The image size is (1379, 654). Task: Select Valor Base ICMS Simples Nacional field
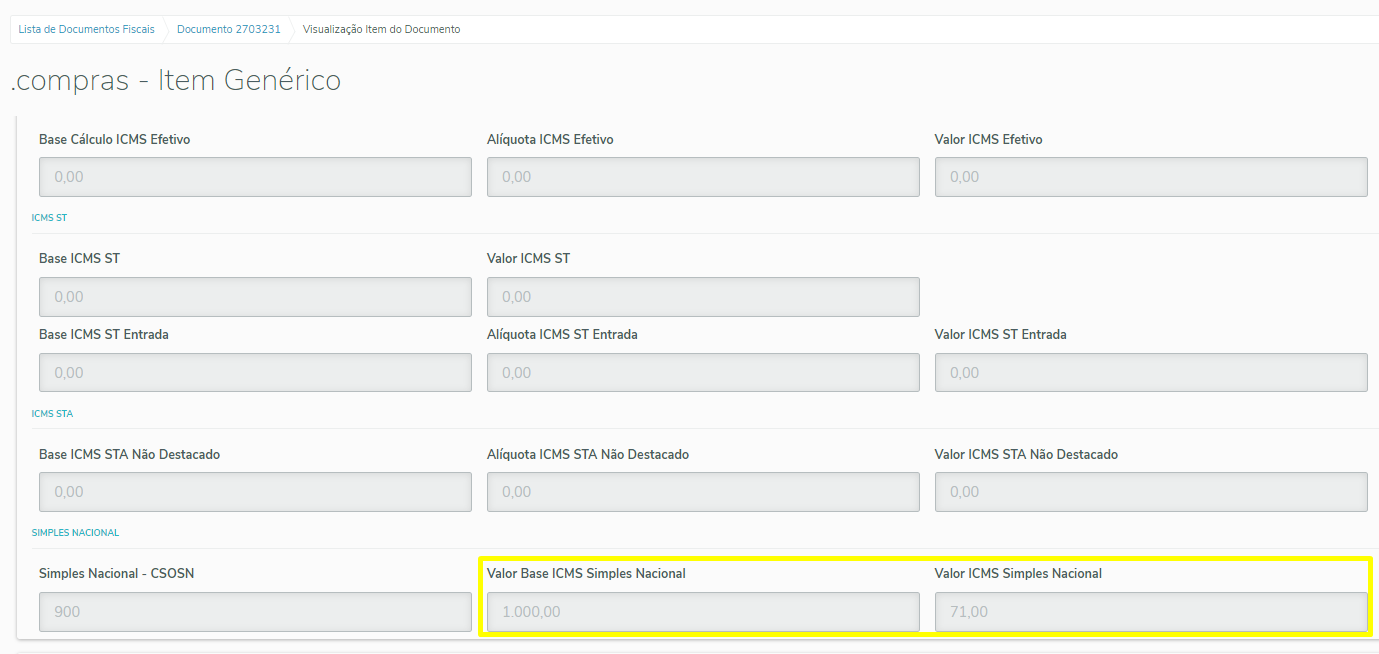[x=703, y=612]
